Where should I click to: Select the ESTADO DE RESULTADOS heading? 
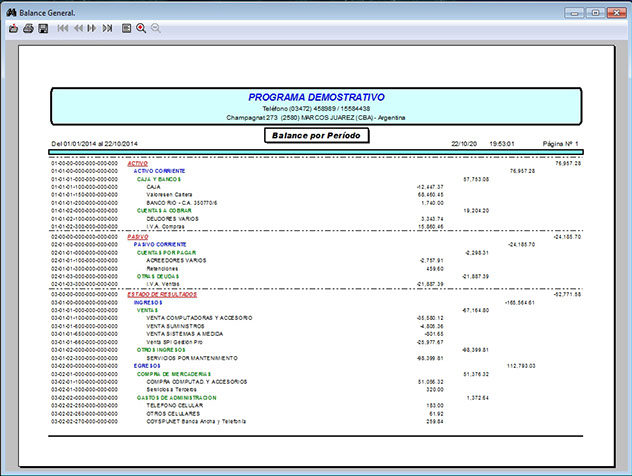[161, 295]
